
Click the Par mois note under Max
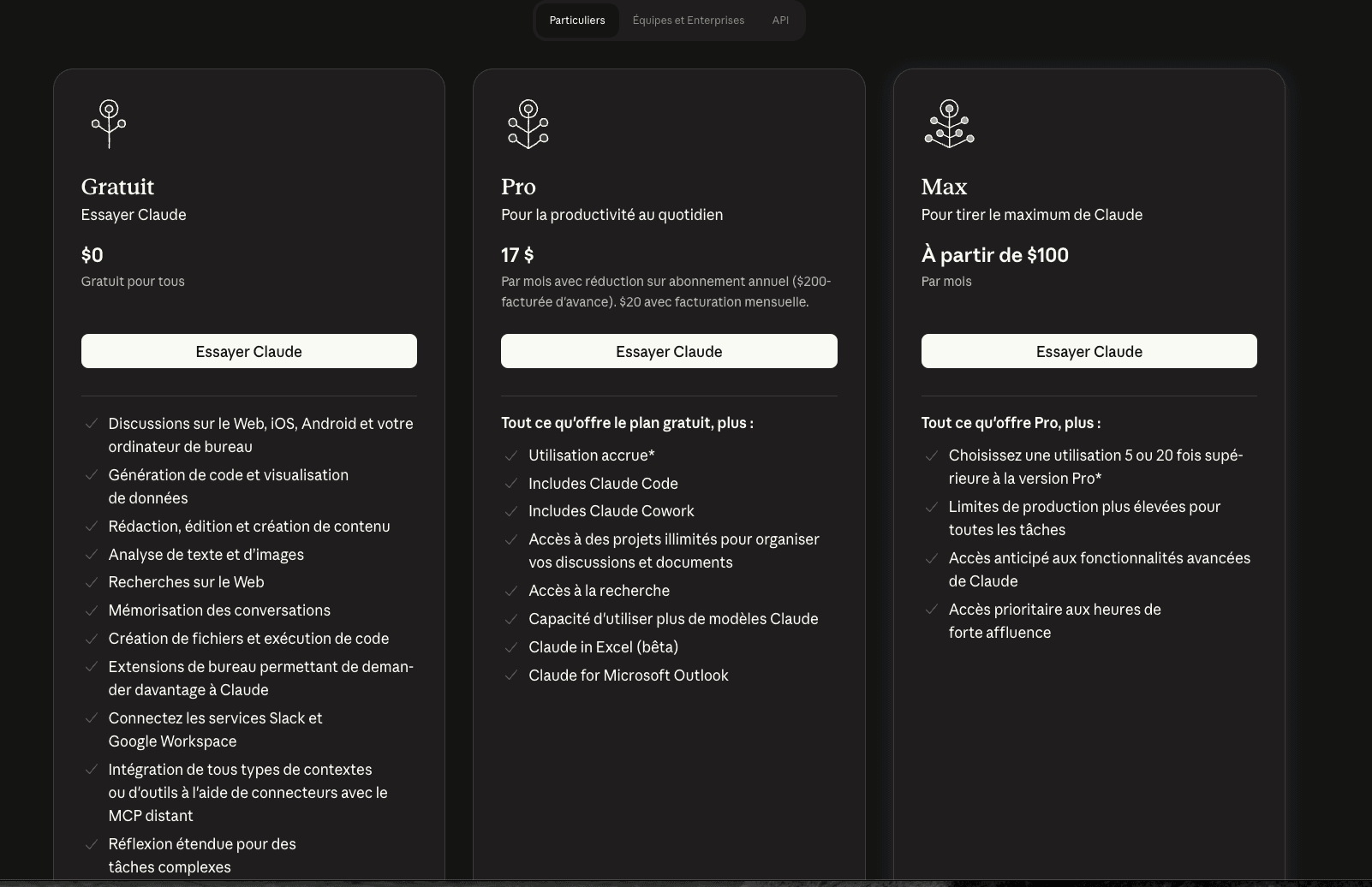point(946,281)
